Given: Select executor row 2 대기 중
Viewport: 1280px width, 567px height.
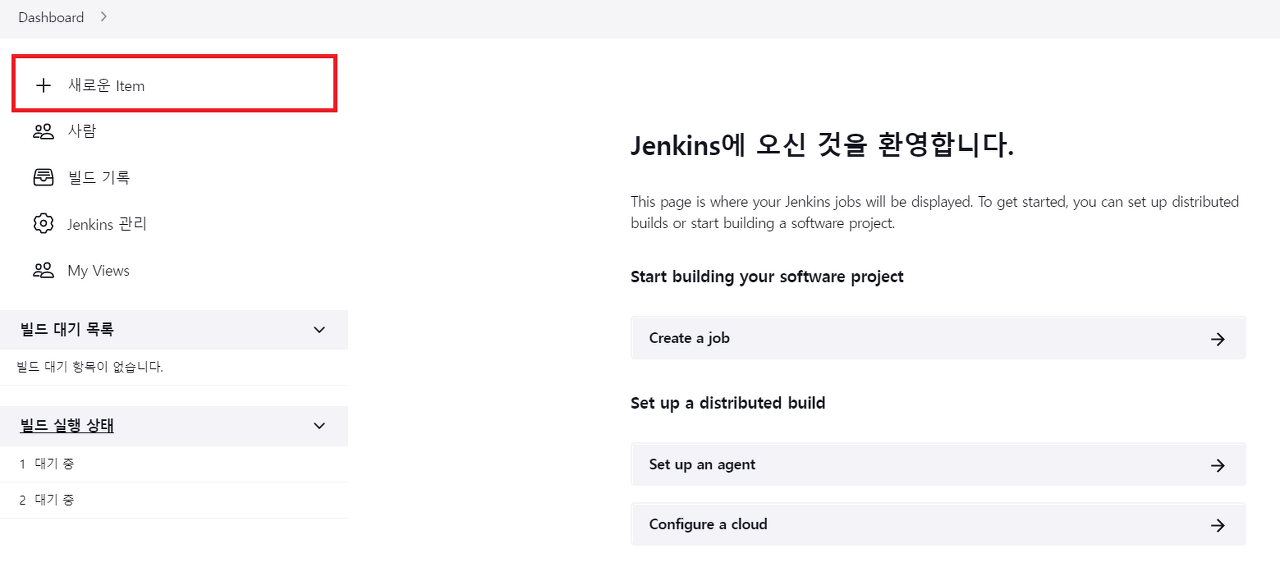Looking at the screenshot, I should click(174, 500).
